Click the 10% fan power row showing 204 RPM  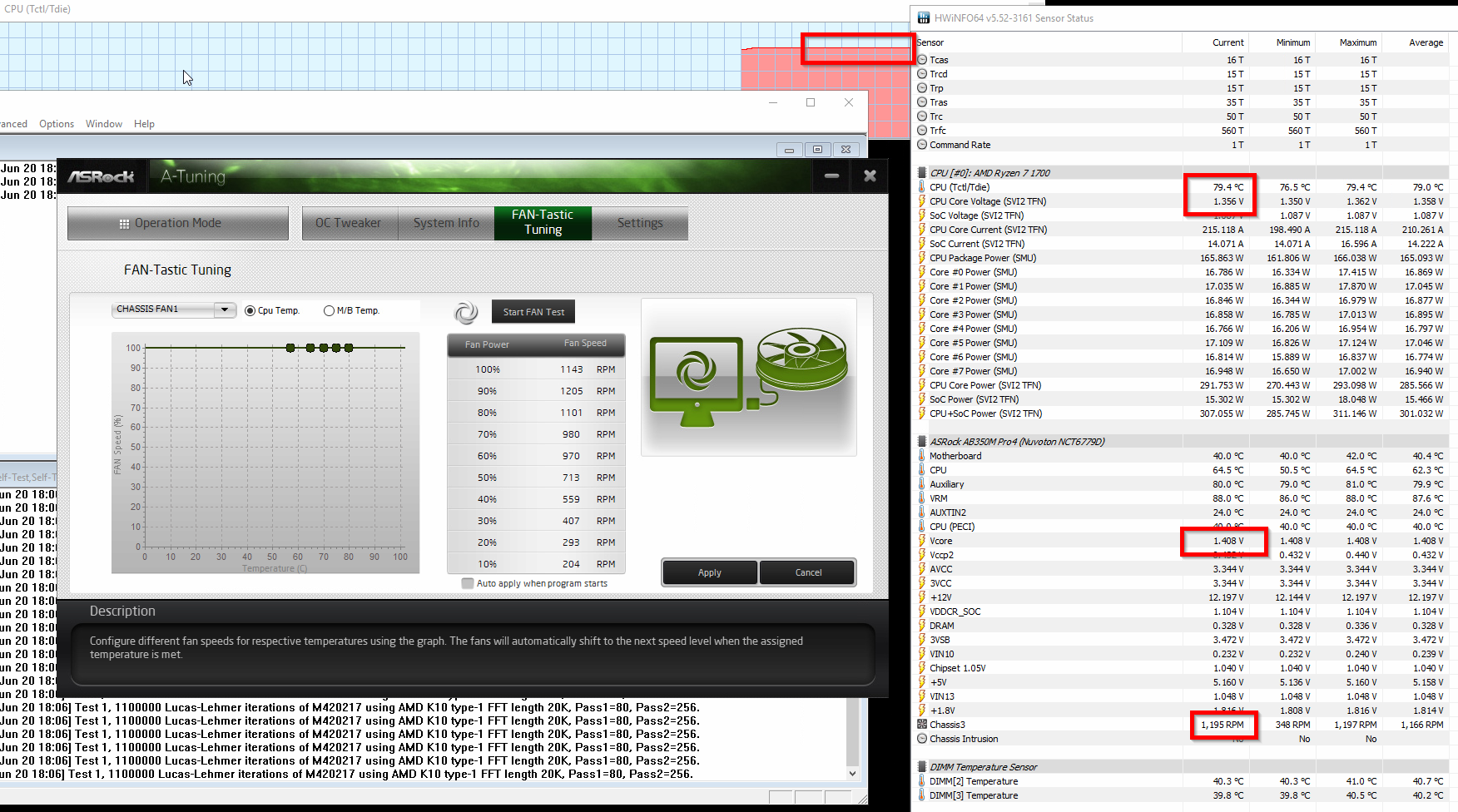click(536, 564)
